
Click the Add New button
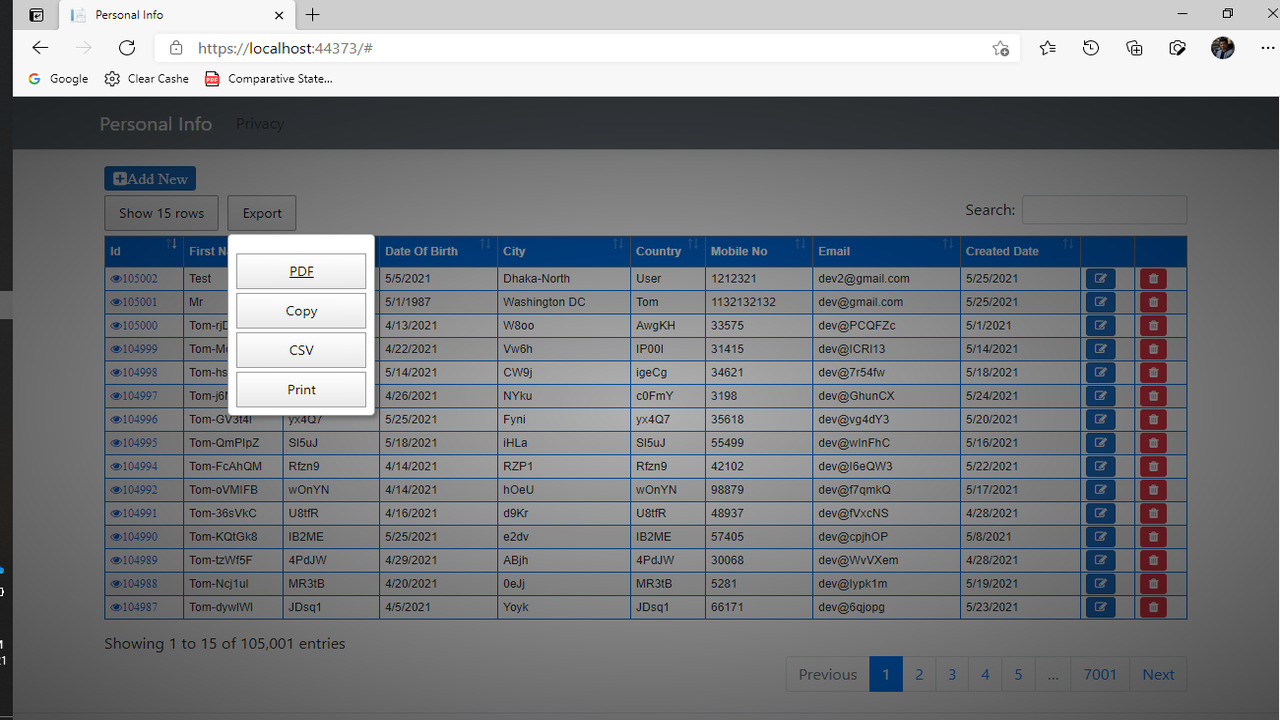coord(149,178)
